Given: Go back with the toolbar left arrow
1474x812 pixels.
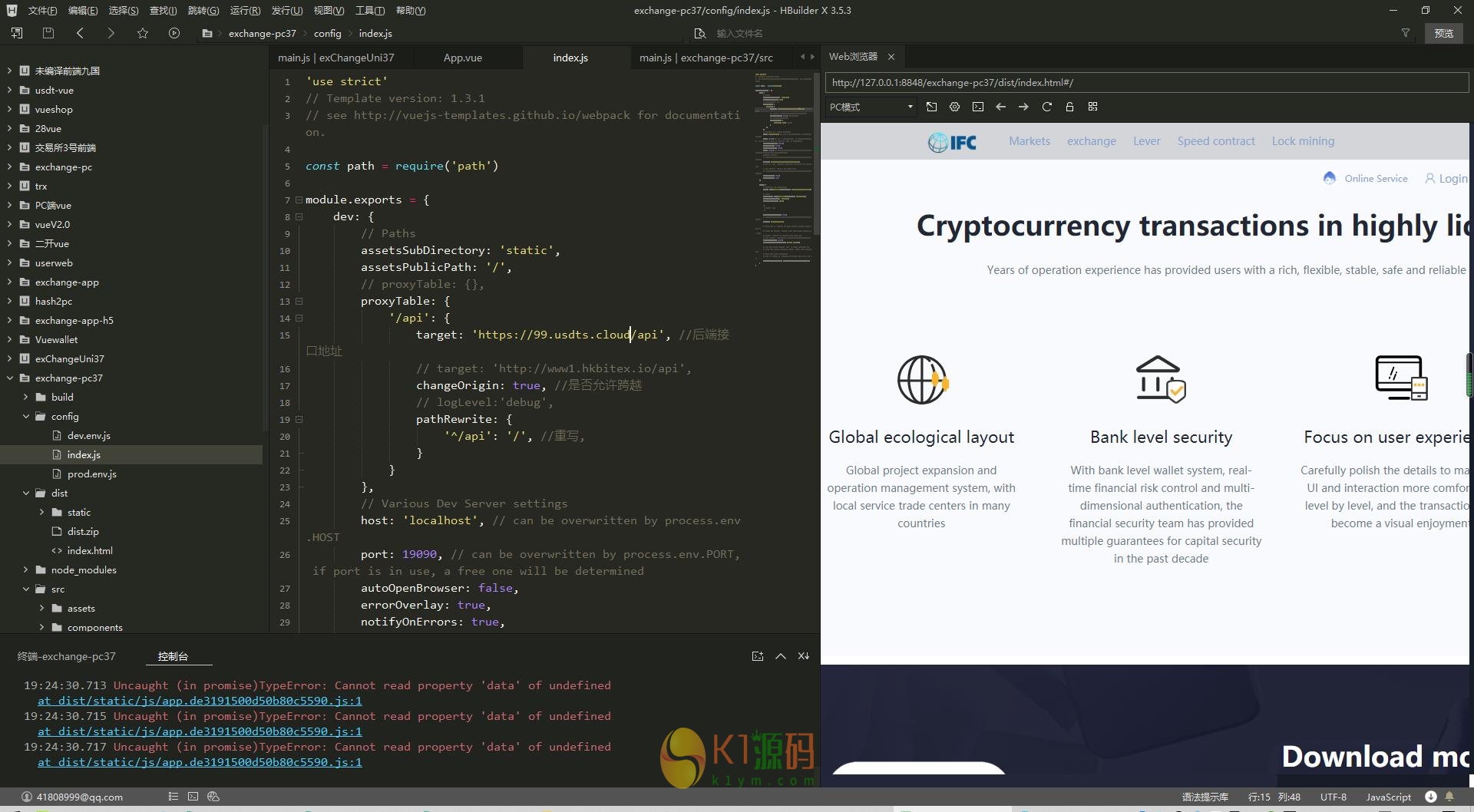Looking at the screenshot, I should coord(80,33).
